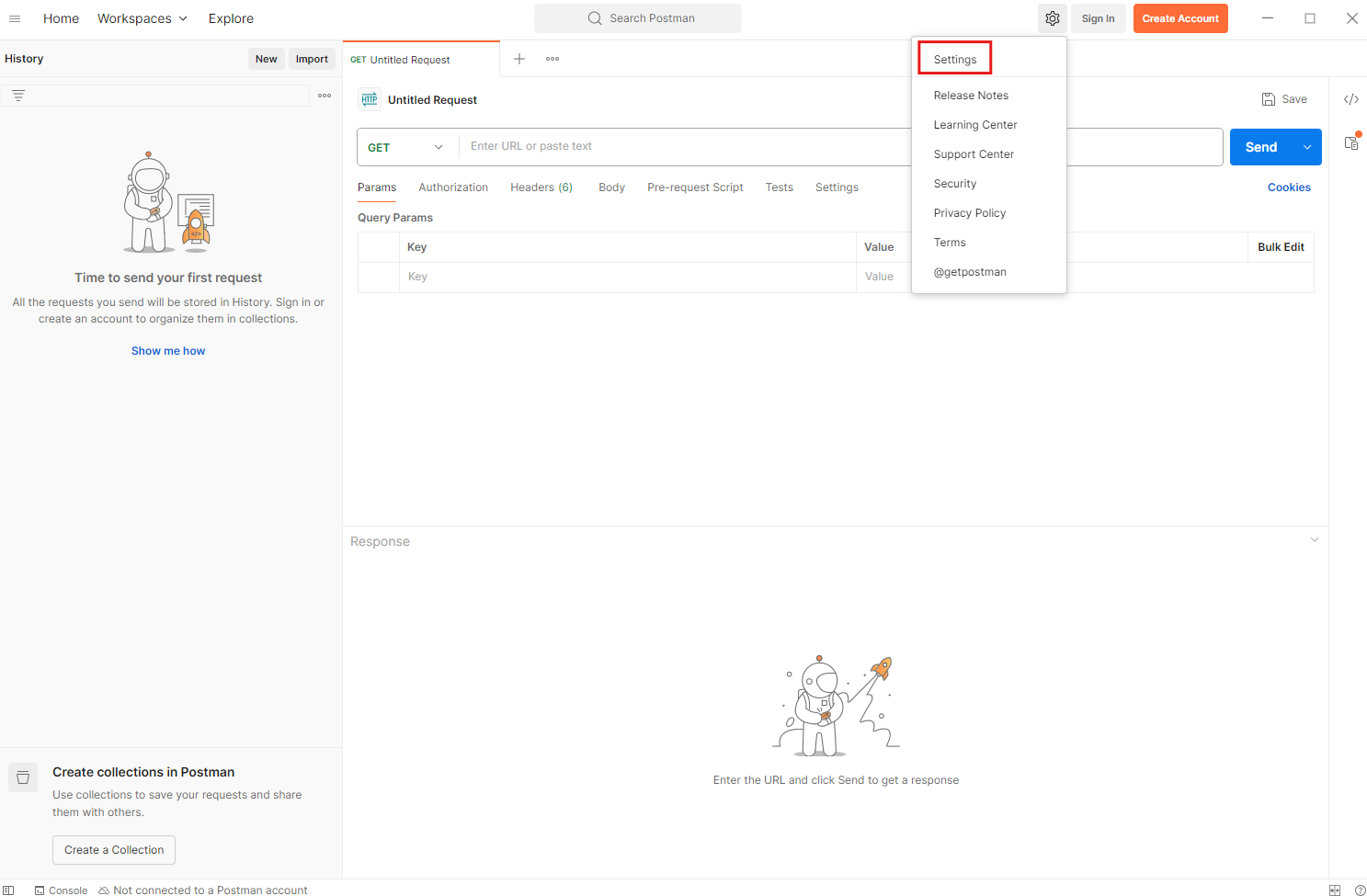Open the Console in status bar

[x=61, y=890]
